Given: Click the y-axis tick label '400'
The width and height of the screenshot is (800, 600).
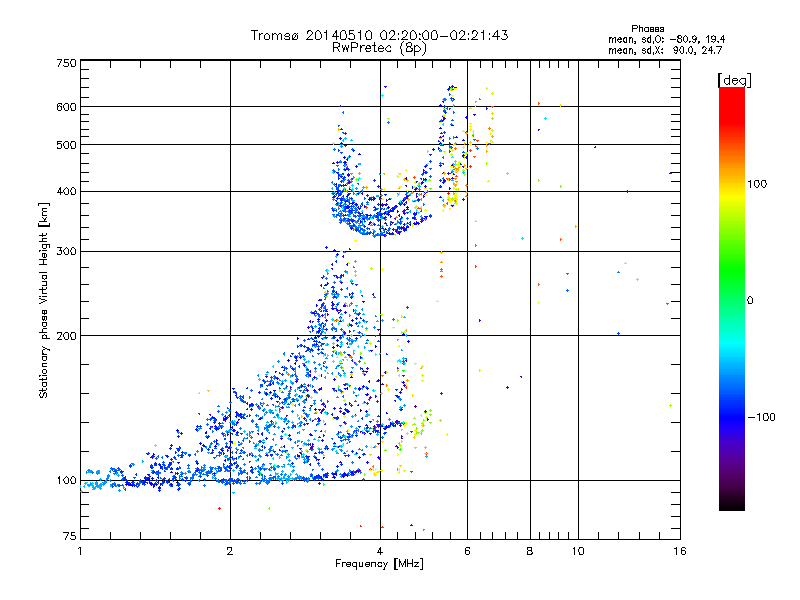Looking at the screenshot, I should coord(67,192).
